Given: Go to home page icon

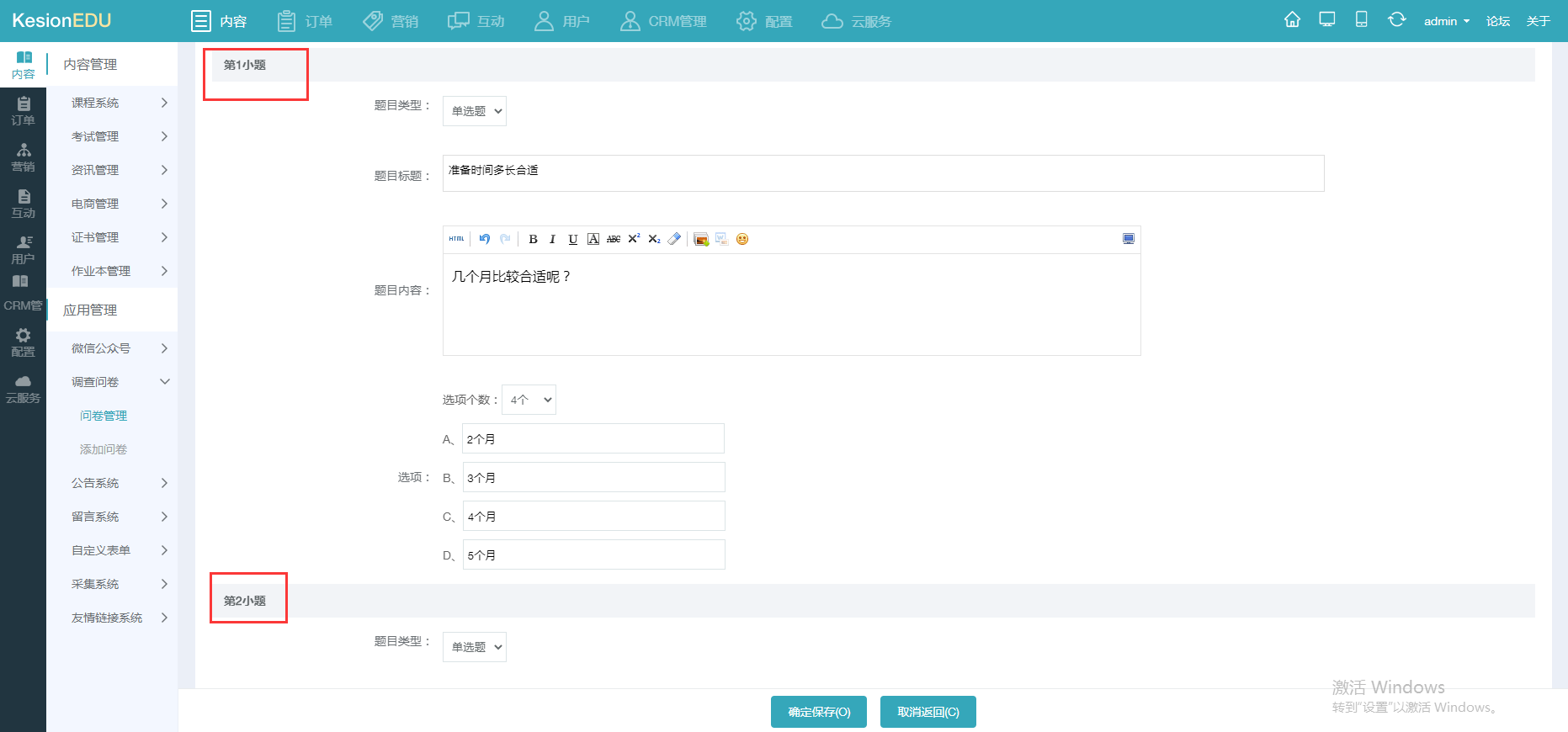Looking at the screenshot, I should point(1293,19).
